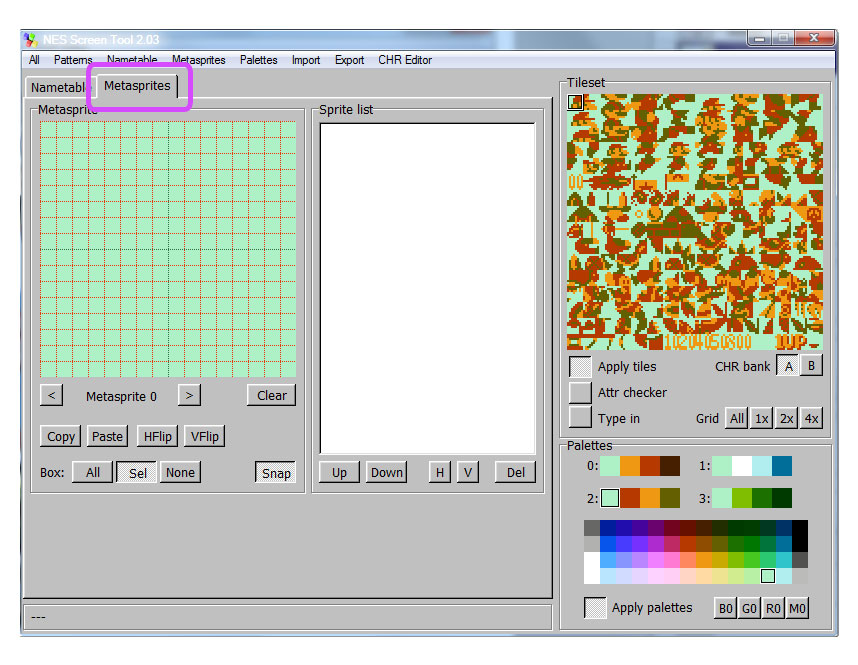Image resolution: width=858 pixels, height=665 pixels.
Task: Clear the current metasprite
Action: pos(271,395)
